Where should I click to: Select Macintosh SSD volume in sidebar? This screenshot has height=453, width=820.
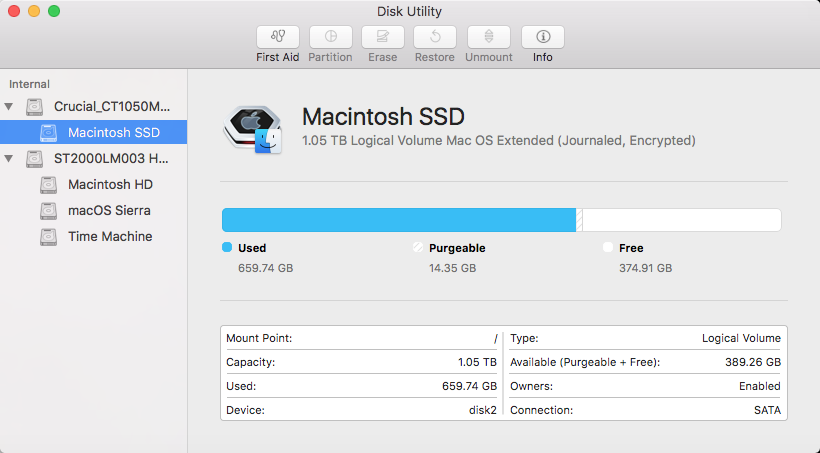coord(93,133)
